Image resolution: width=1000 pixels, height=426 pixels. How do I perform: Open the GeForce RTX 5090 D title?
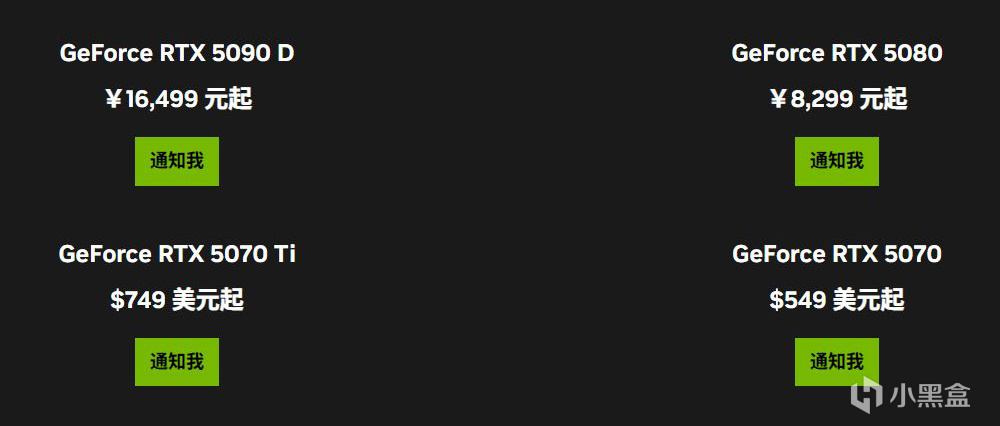click(x=177, y=53)
